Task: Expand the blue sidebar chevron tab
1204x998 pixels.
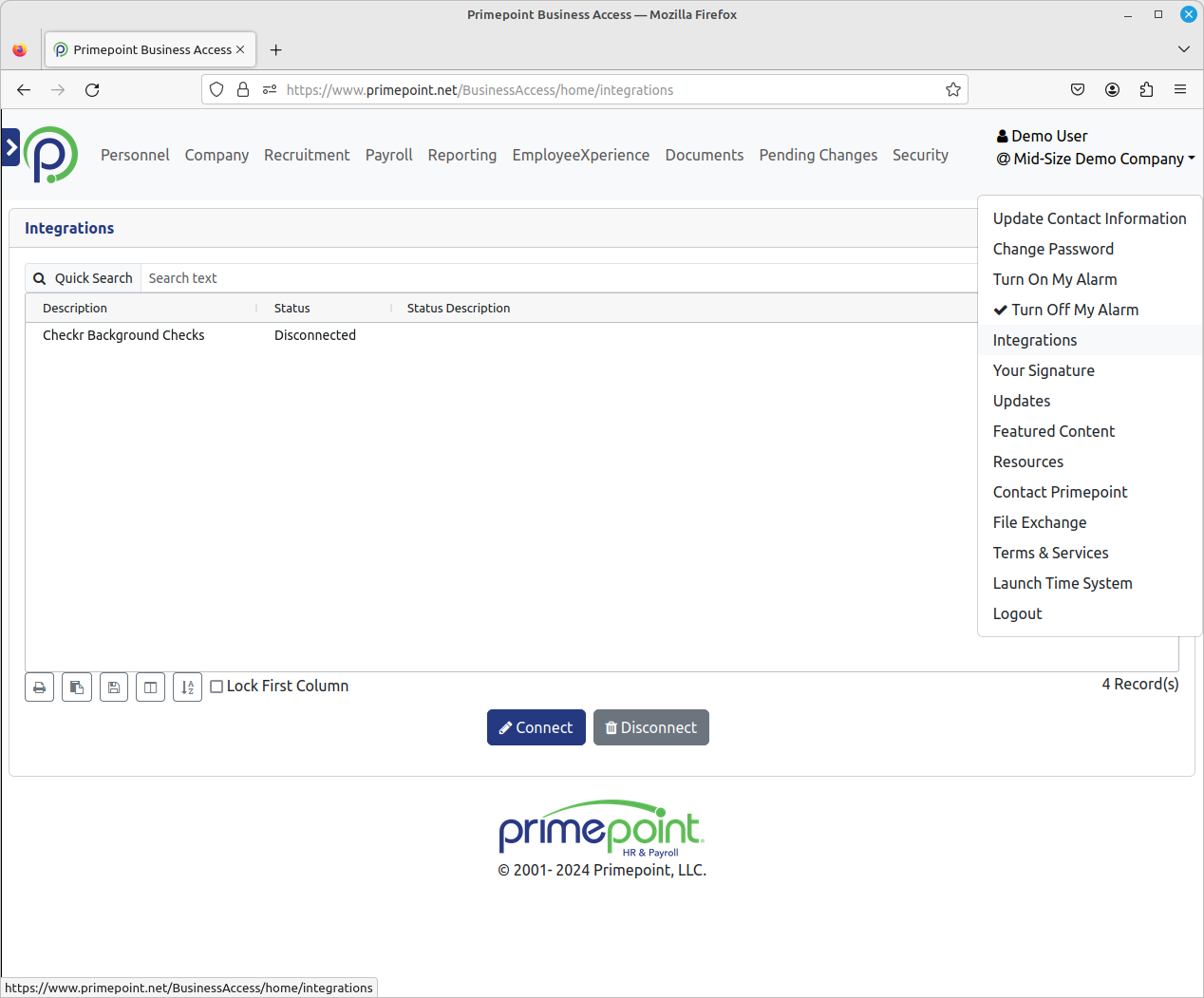Action: point(10,147)
